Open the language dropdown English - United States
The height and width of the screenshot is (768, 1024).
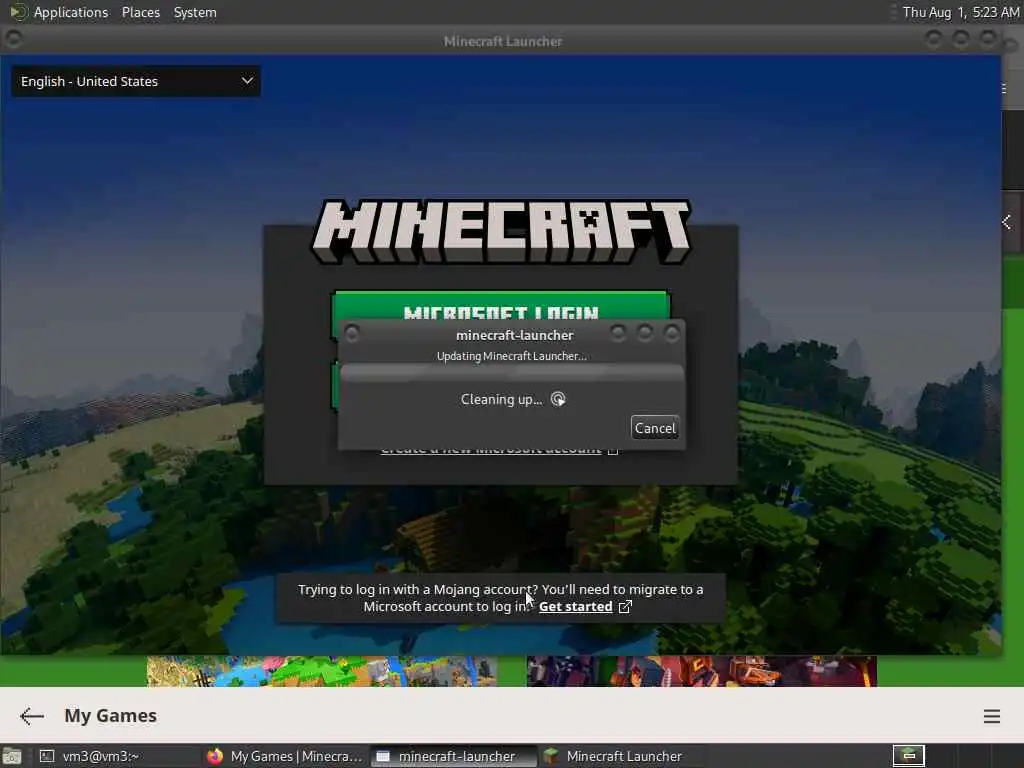pos(136,82)
